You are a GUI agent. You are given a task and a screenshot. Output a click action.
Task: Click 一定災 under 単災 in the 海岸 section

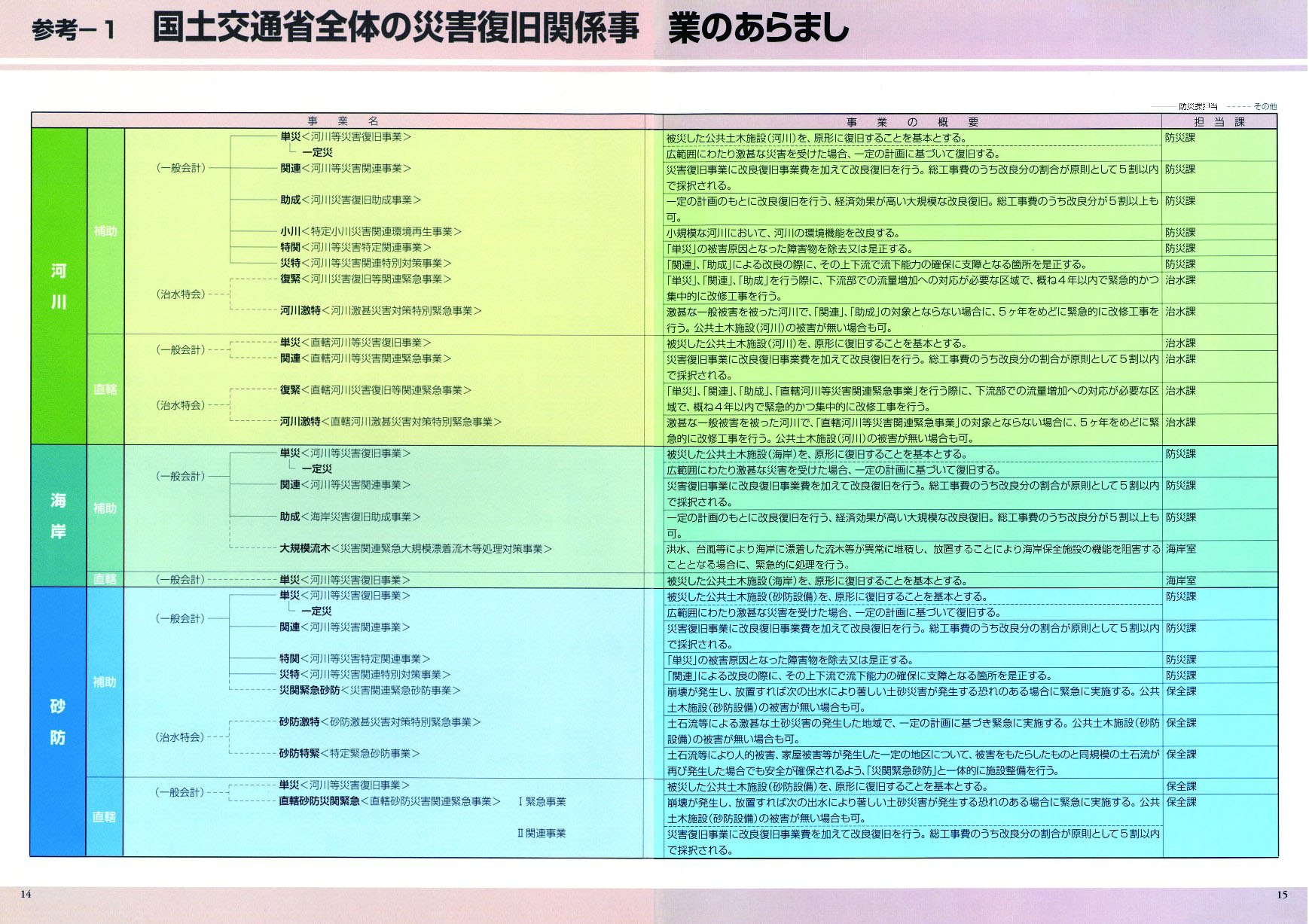tap(316, 469)
